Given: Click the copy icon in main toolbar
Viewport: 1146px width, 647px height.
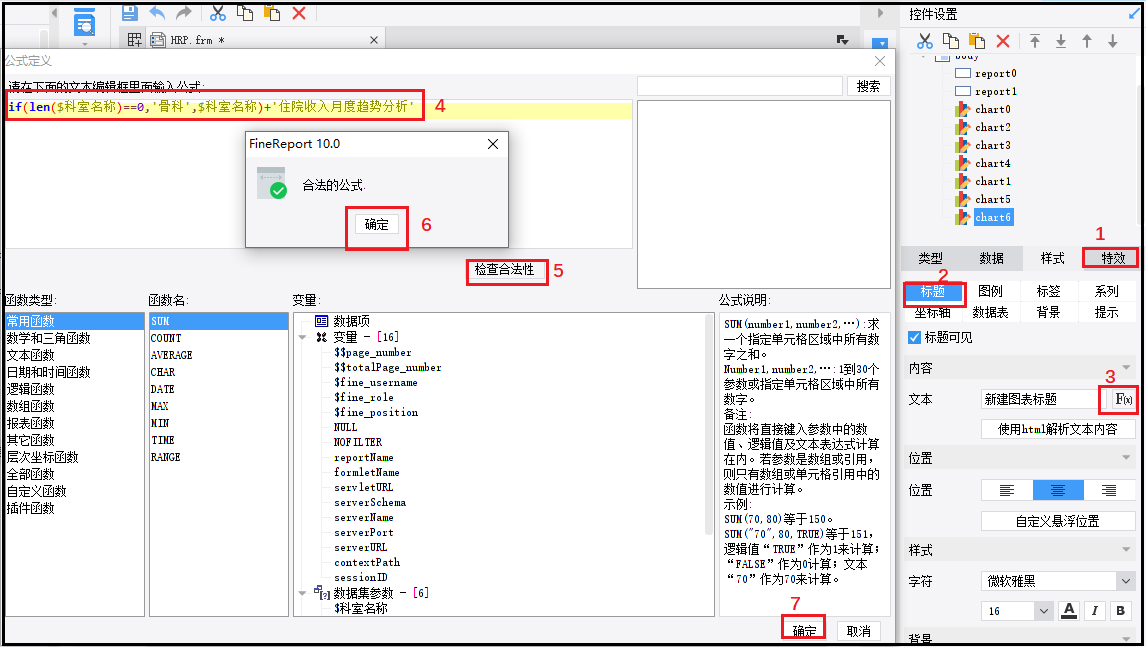Looking at the screenshot, I should coord(245,12).
